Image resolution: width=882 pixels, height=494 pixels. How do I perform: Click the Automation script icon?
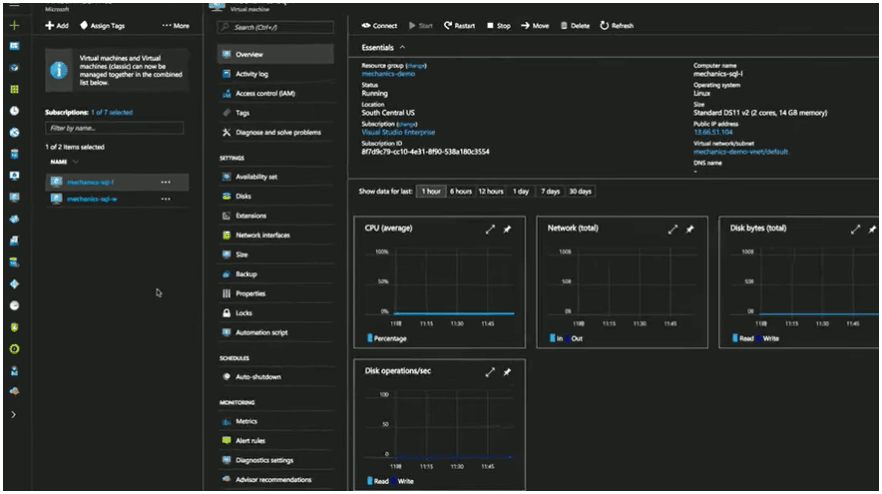click(x=227, y=332)
